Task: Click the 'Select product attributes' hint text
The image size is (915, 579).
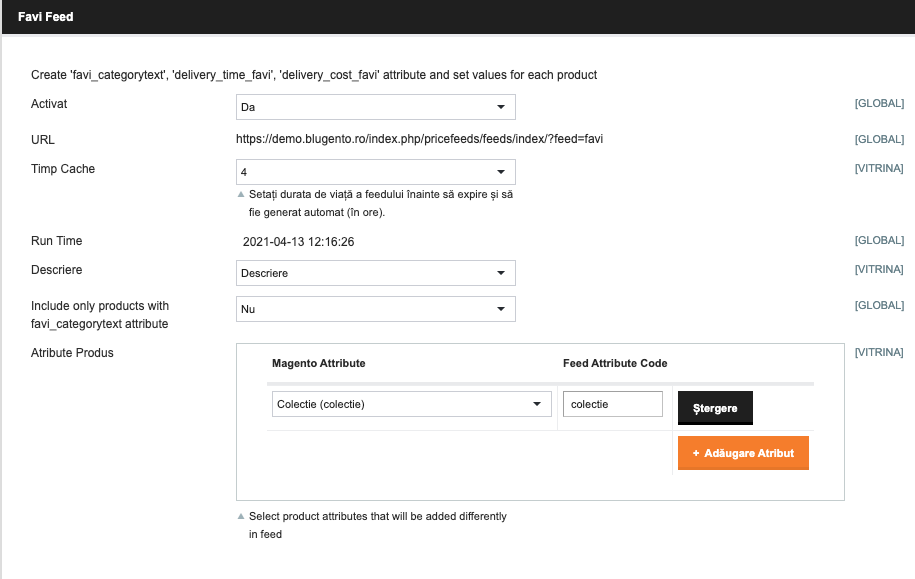Action: click(x=378, y=525)
